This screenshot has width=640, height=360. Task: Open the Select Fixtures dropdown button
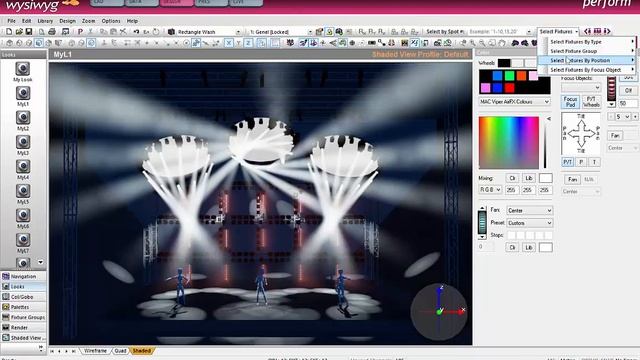click(558, 31)
